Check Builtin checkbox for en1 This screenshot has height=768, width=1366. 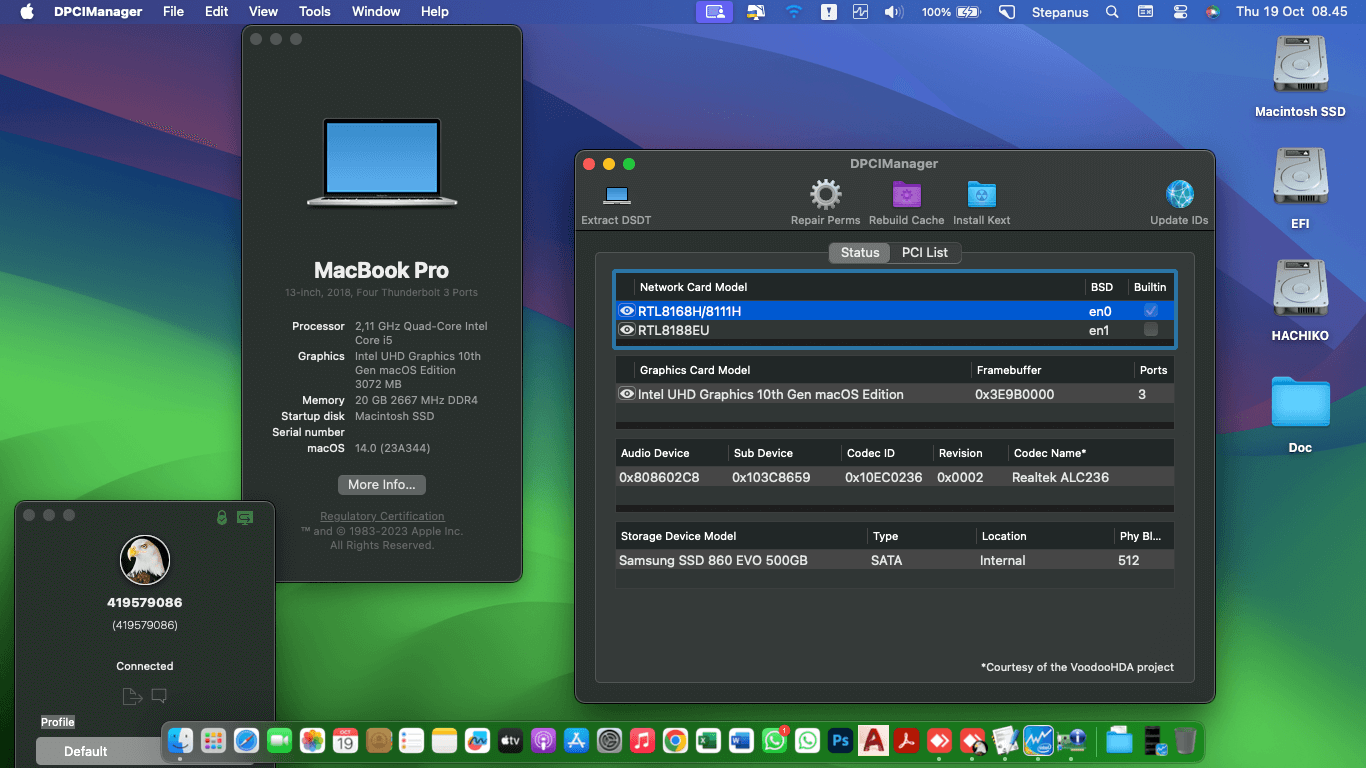tap(1151, 330)
